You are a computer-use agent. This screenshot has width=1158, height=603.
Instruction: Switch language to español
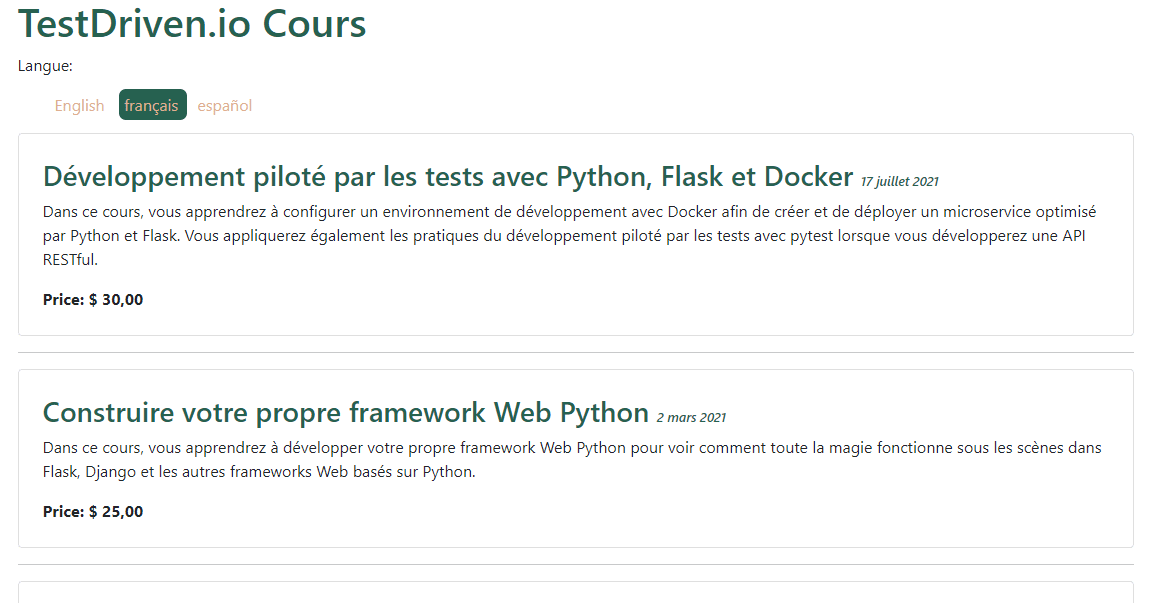[225, 106]
